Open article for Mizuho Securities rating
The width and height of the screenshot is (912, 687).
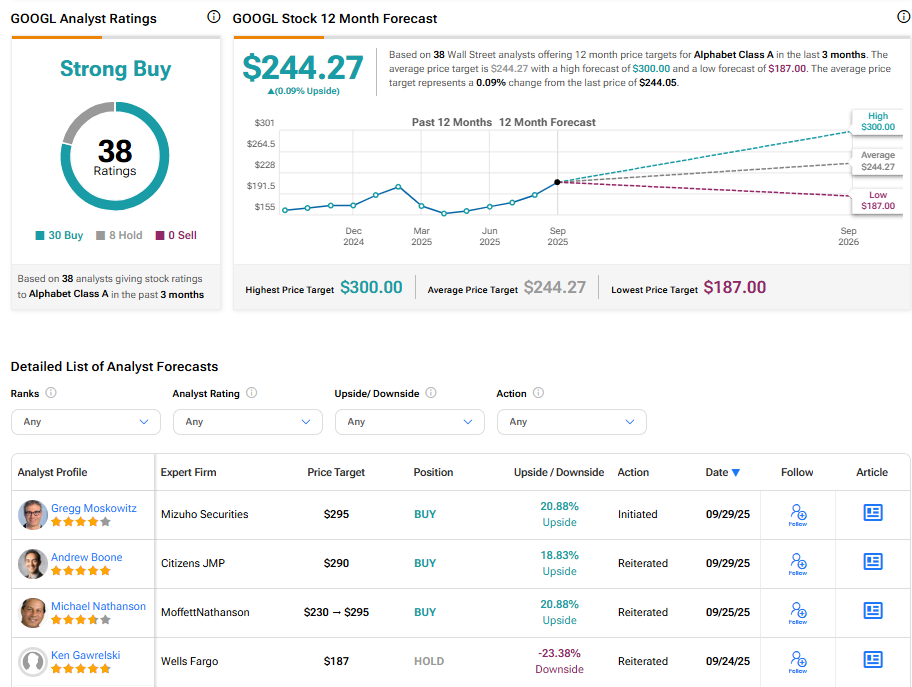[x=873, y=513]
